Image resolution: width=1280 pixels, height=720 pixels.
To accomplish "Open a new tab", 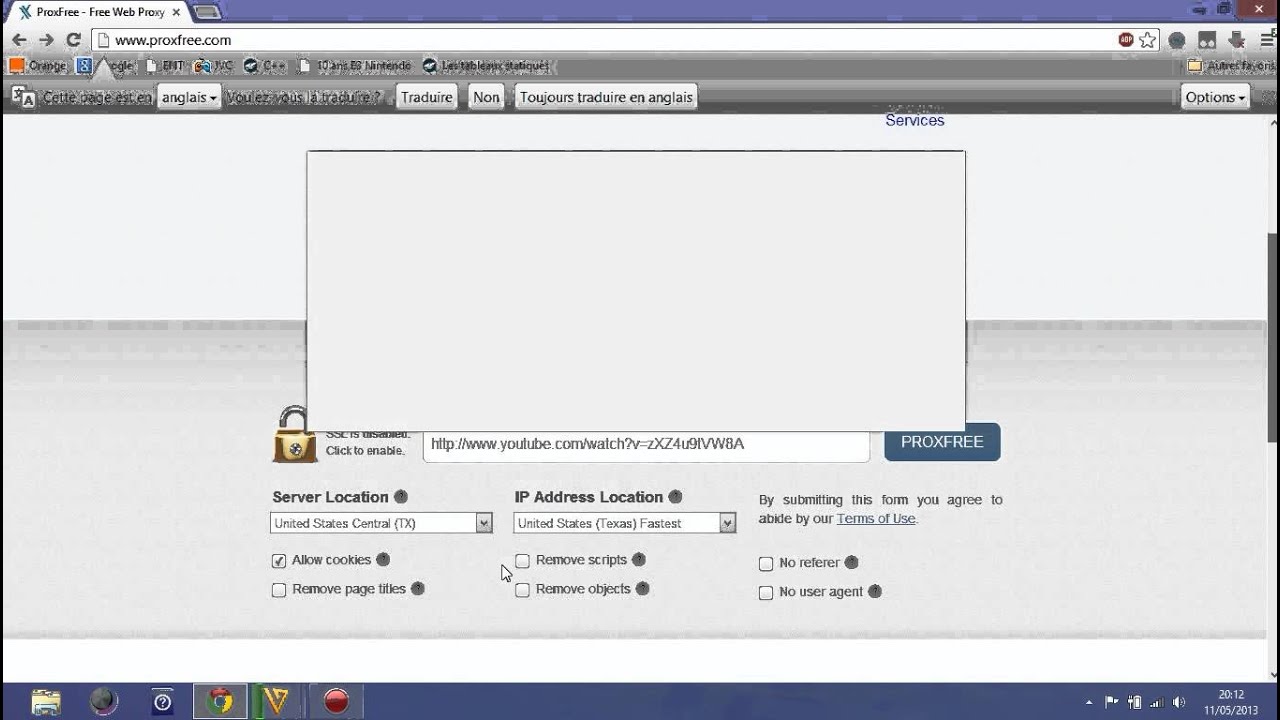I will (x=207, y=12).
